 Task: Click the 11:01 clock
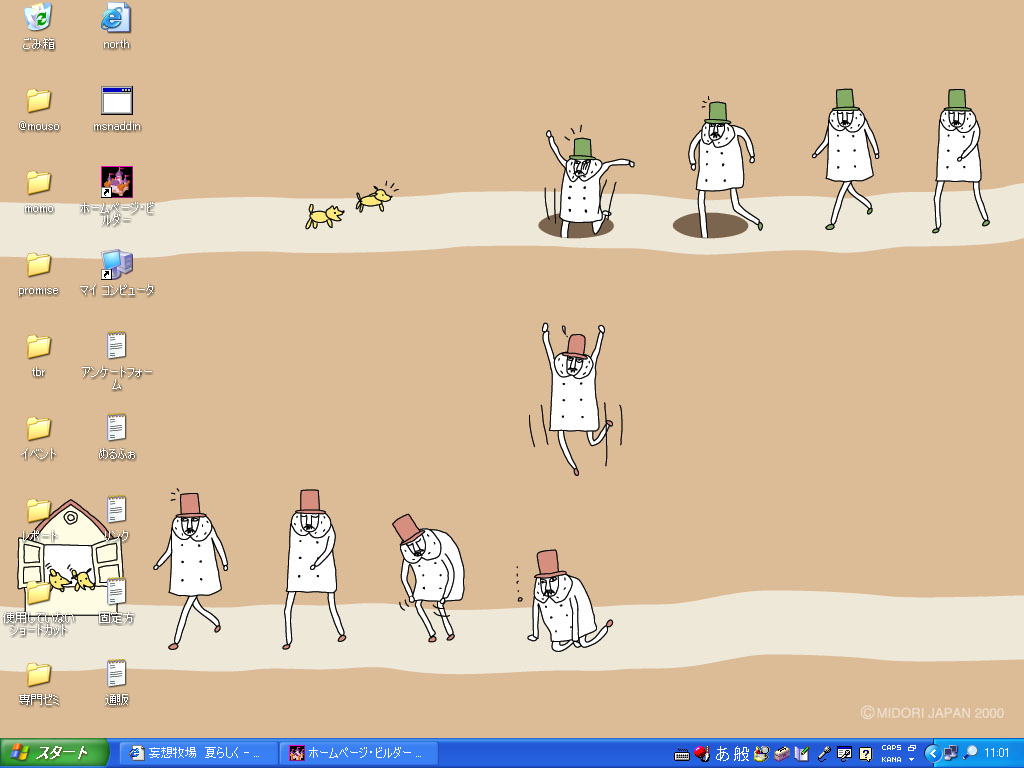pyautogui.click(x=997, y=753)
